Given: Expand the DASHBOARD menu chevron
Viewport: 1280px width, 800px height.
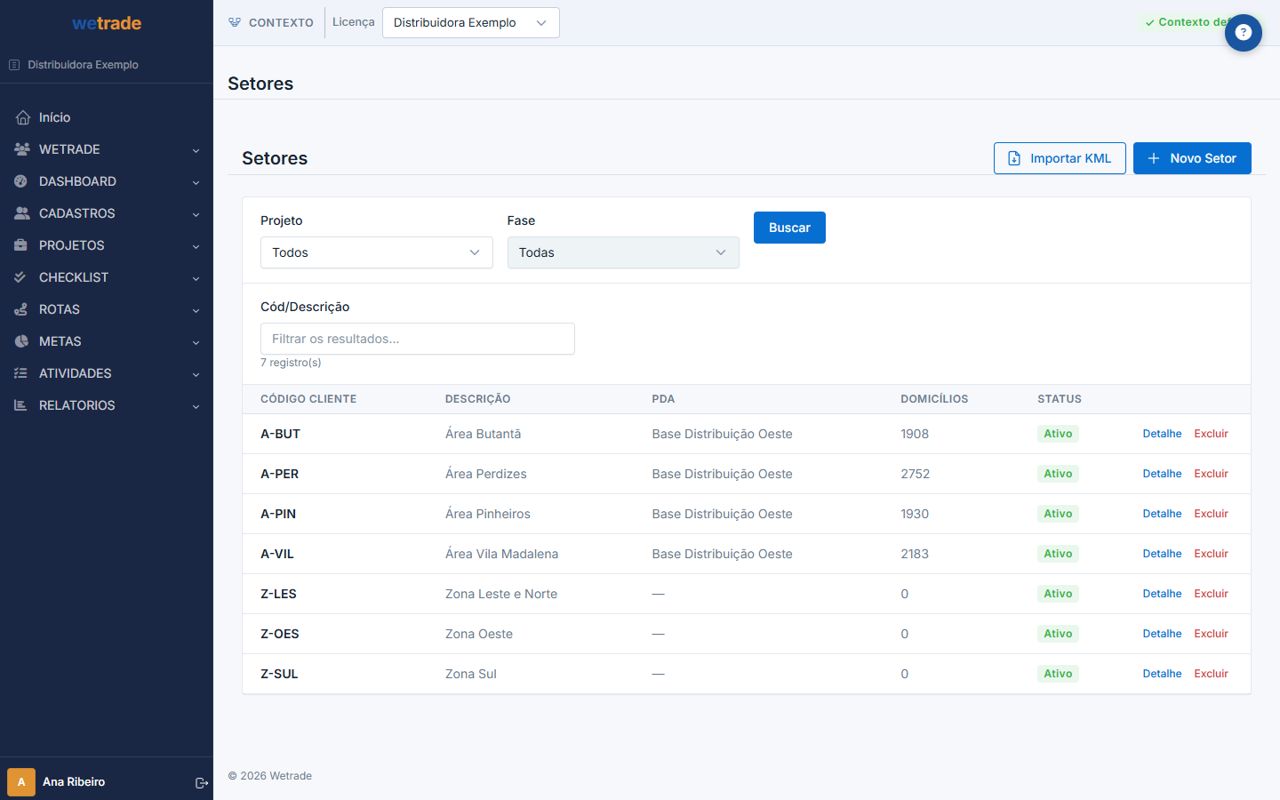Looking at the screenshot, I should point(196,183).
